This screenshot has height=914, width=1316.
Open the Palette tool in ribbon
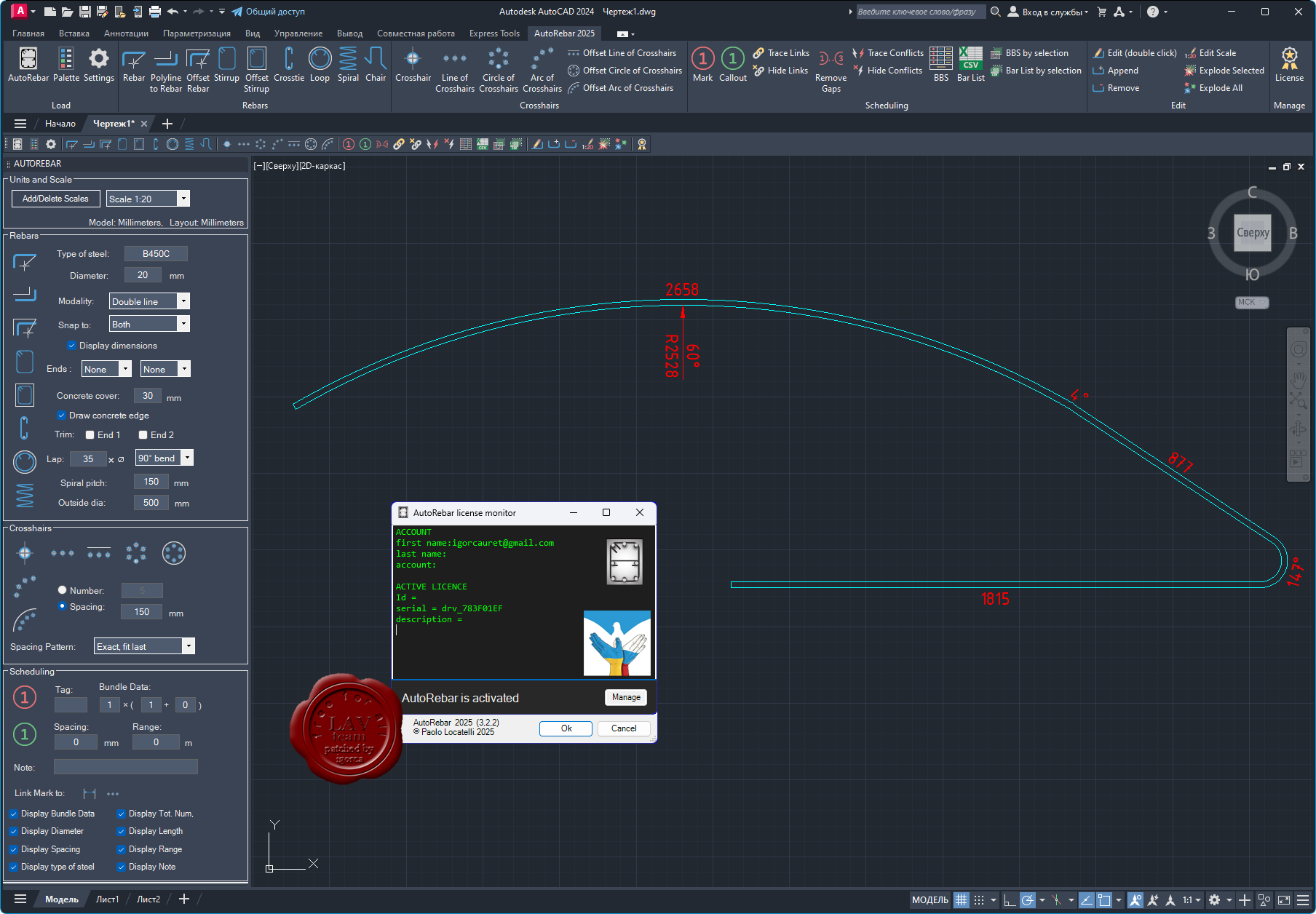pos(66,64)
